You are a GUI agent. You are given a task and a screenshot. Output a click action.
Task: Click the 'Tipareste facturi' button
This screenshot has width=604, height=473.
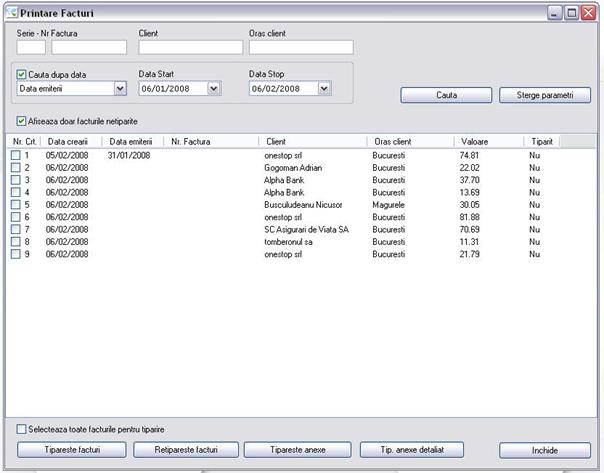tap(72, 450)
